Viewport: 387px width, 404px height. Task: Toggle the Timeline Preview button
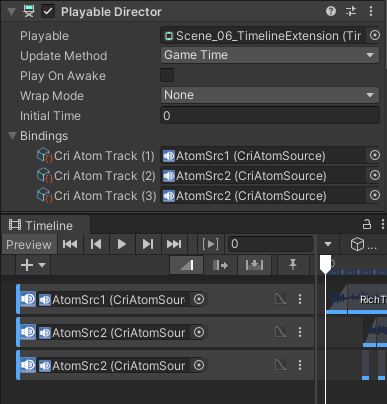pos(29,245)
